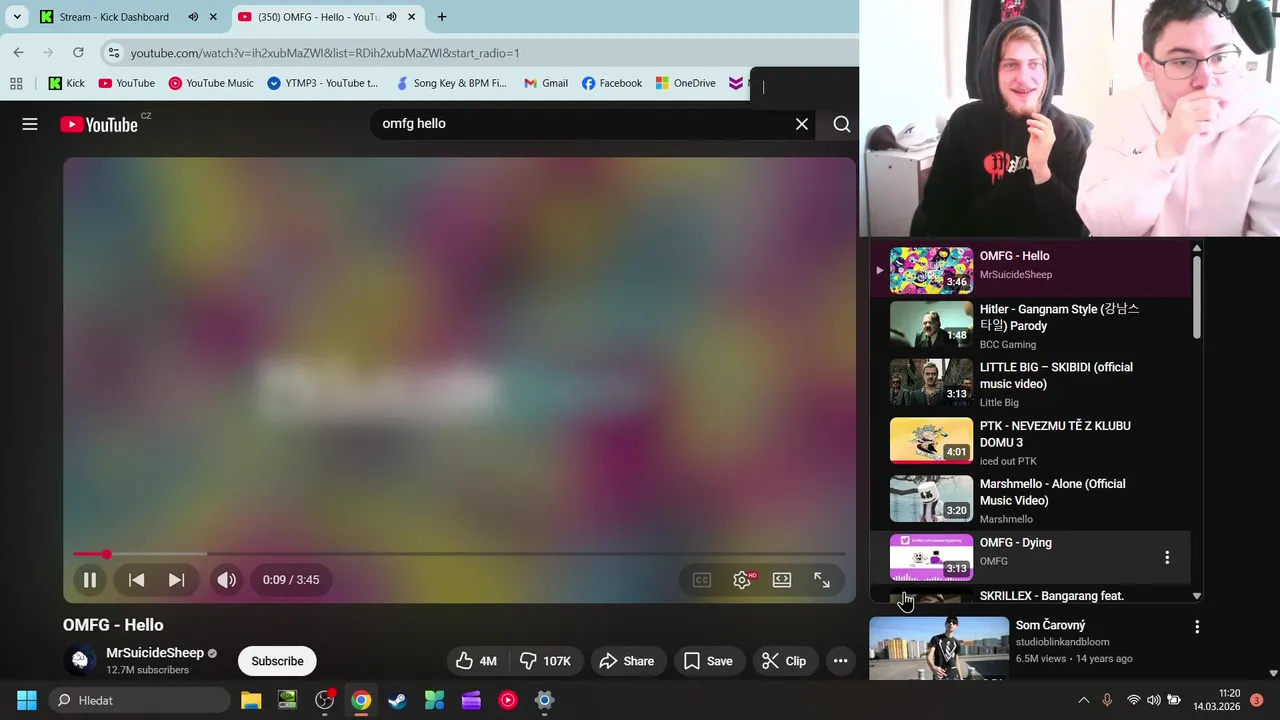The width and height of the screenshot is (1280, 720).
Task: Dislike the video (107K)
Action: tap(545, 661)
